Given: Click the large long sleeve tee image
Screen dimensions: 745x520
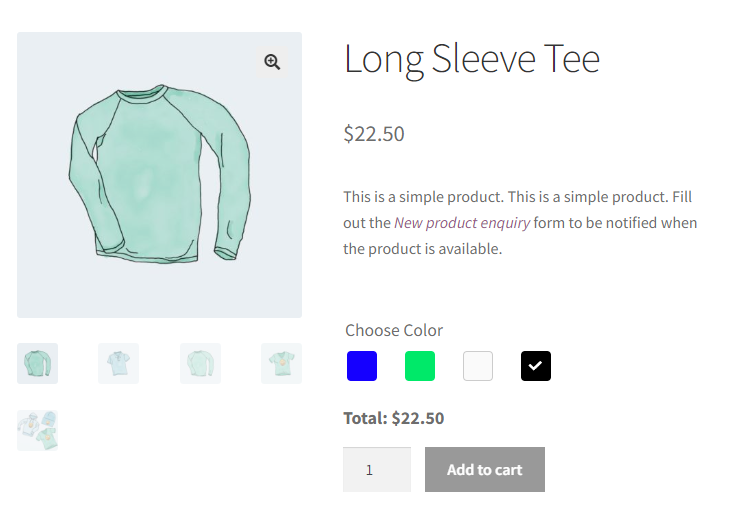Looking at the screenshot, I should pos(159,175).
